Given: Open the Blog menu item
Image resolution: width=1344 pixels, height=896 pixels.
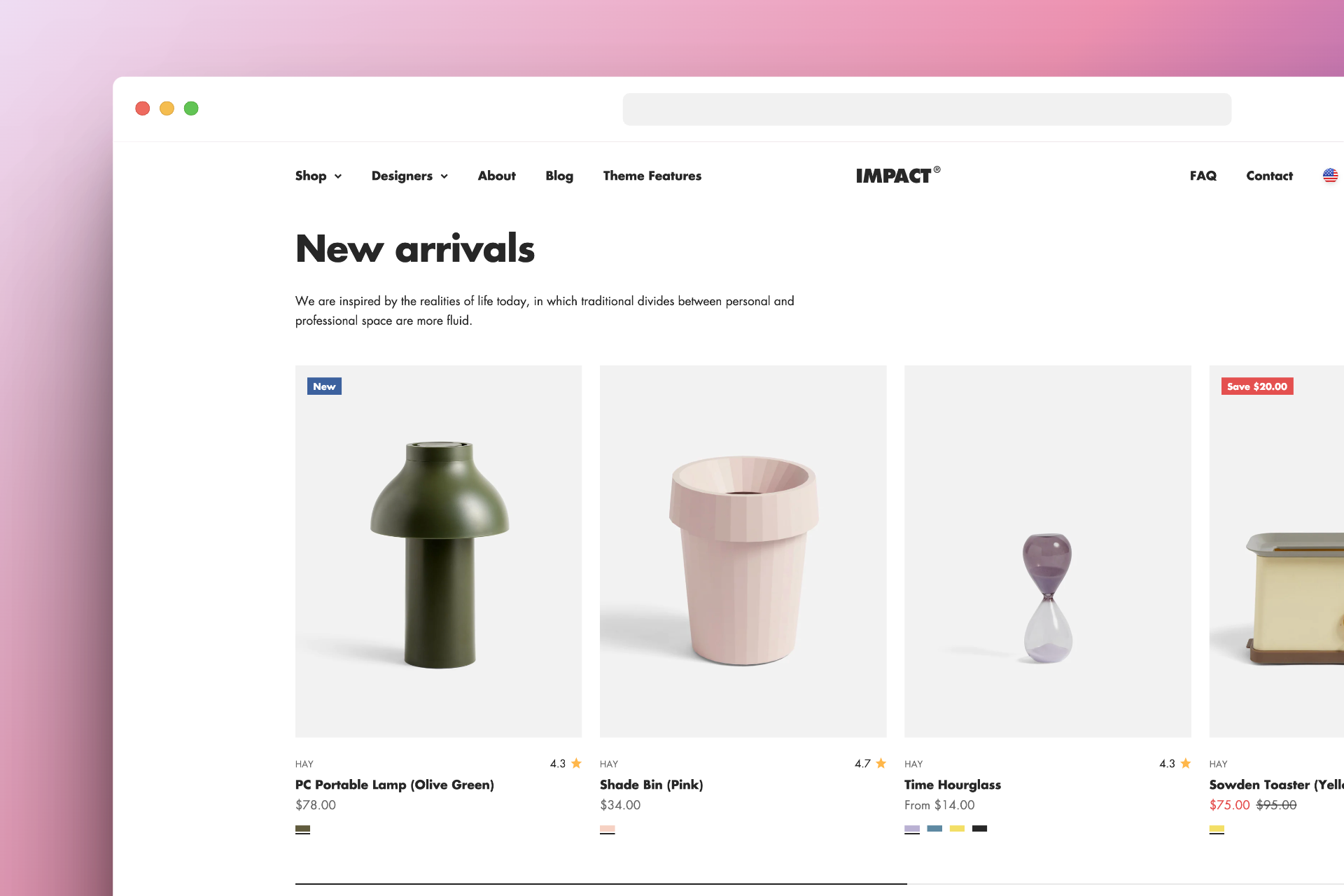Looking at the screenshot, I should tap(559, 176).
